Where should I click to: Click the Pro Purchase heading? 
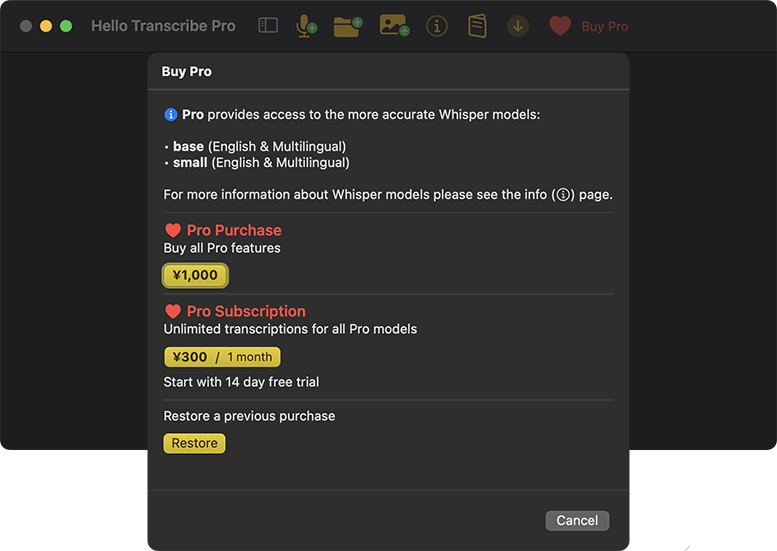(x=234, y=230)
